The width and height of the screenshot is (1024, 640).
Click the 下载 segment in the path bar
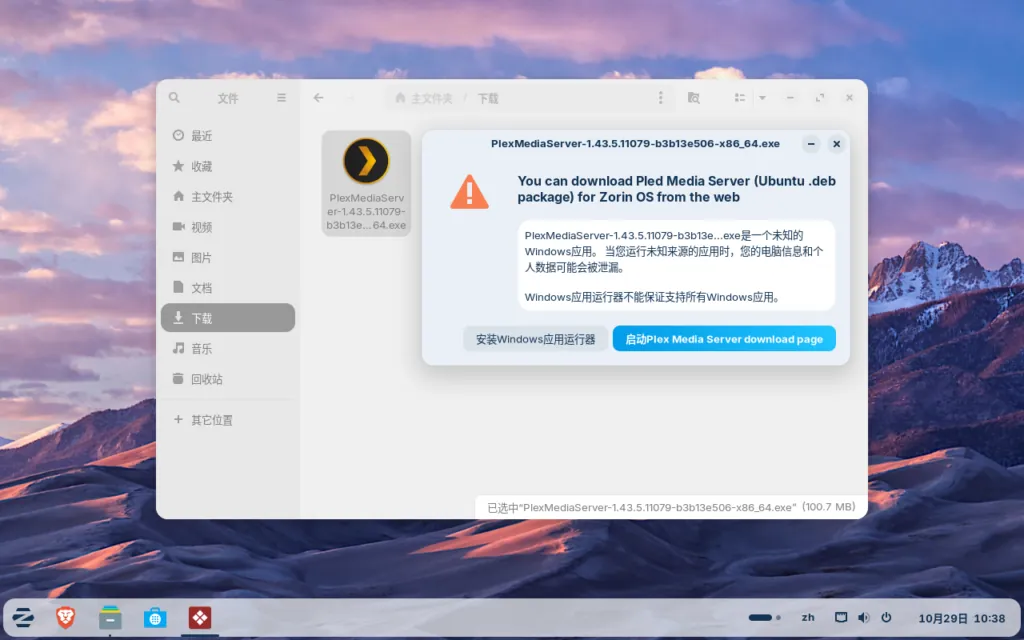tap(488, 99)
